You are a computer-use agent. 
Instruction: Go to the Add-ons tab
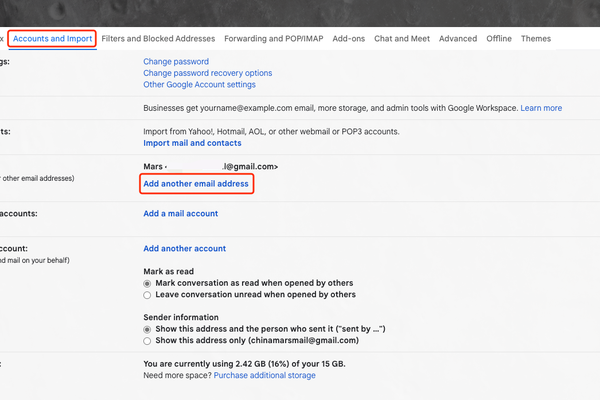click(x=349, y=39)
